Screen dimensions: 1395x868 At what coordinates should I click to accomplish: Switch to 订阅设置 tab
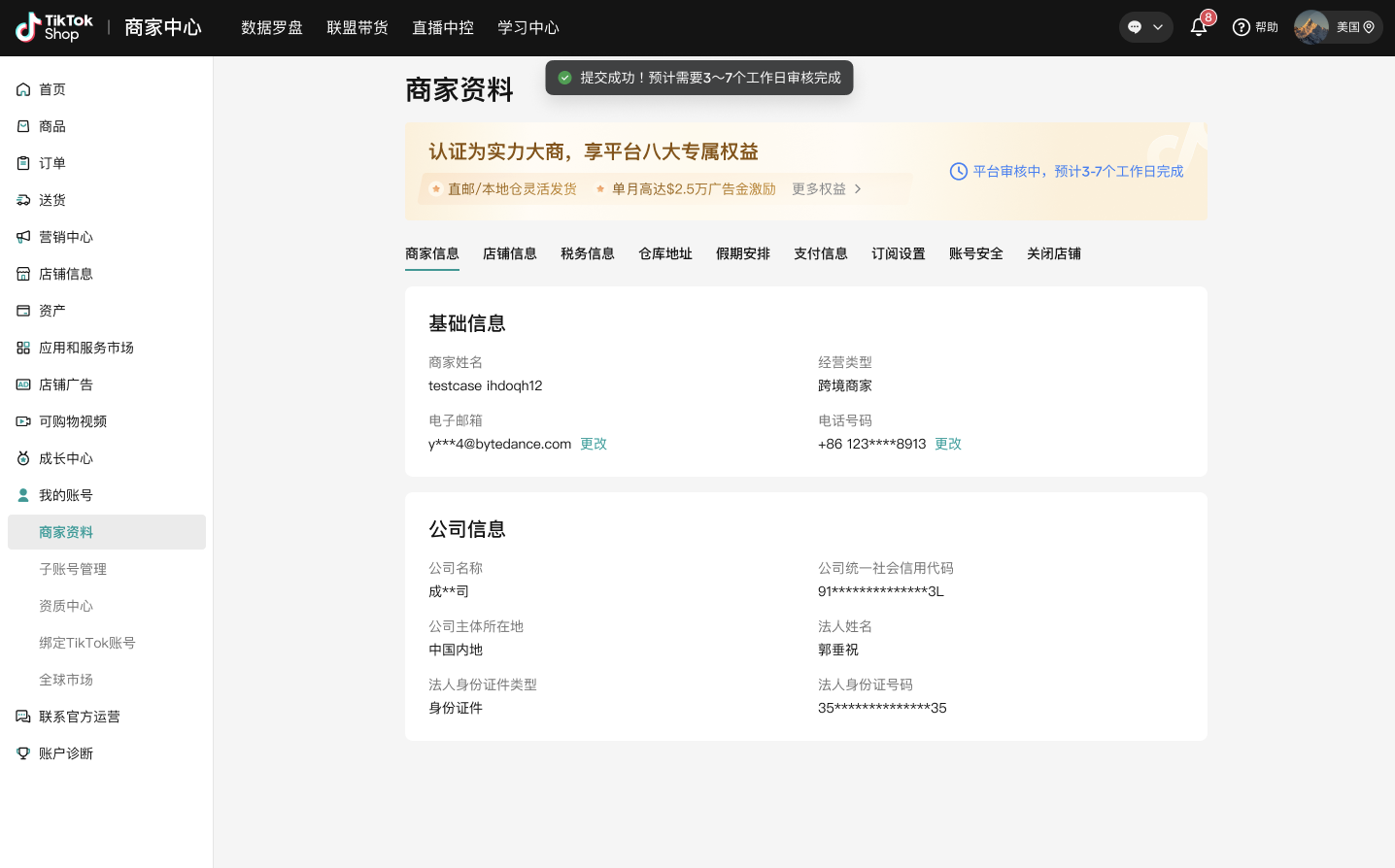tap(899, 253)
